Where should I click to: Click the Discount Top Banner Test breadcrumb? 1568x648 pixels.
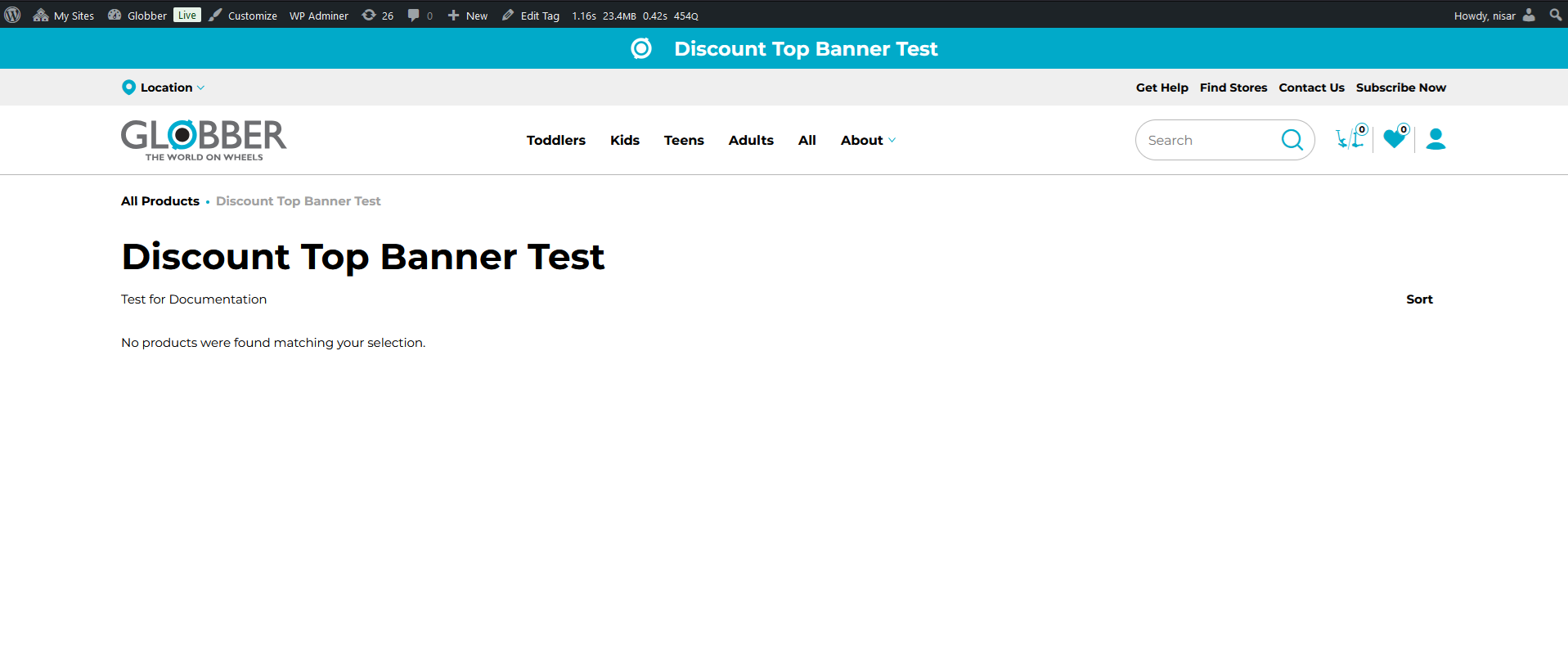[299, 201]
